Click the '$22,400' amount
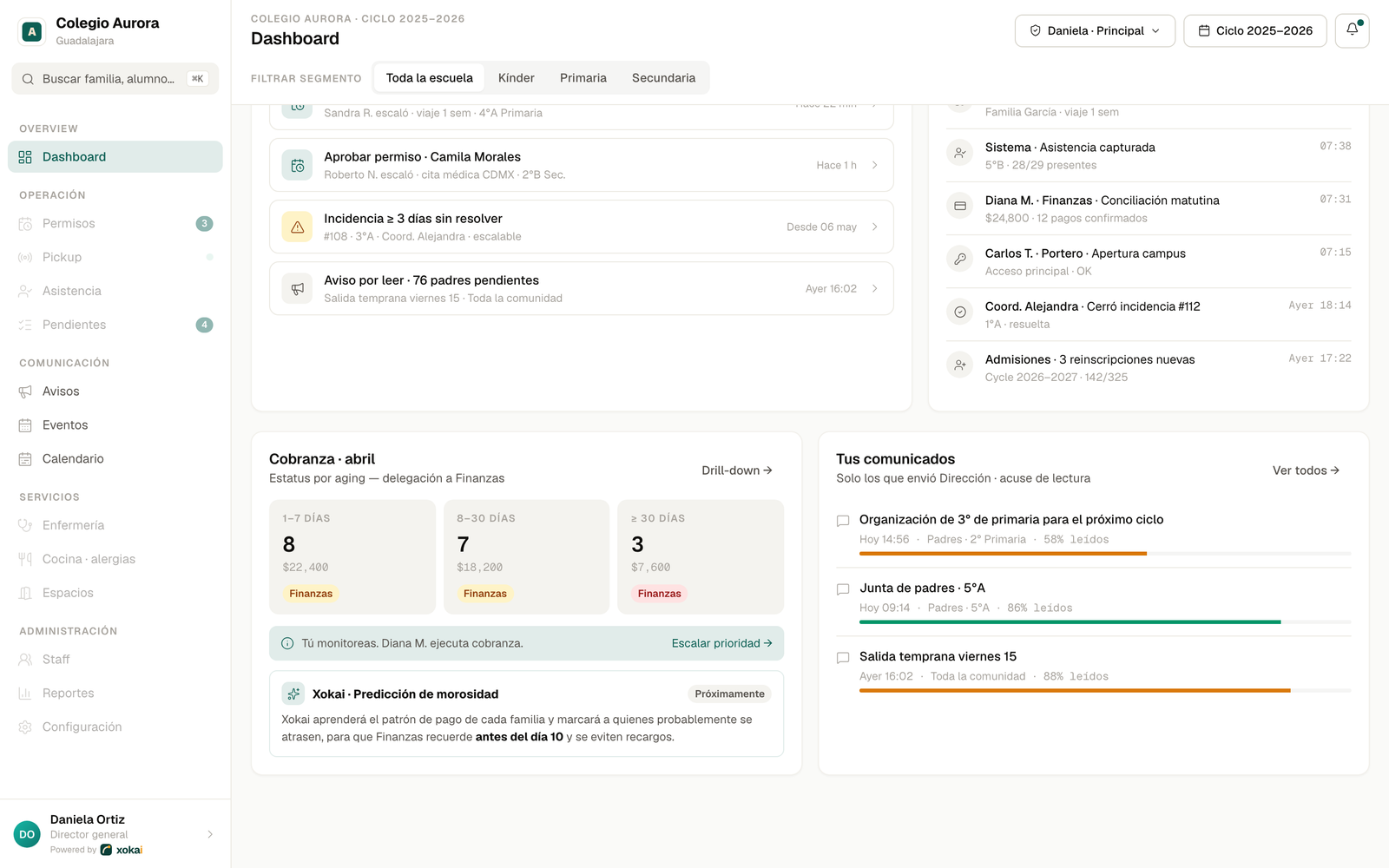Viewport: 1389px width, 868px height. [x=306, y=568]
